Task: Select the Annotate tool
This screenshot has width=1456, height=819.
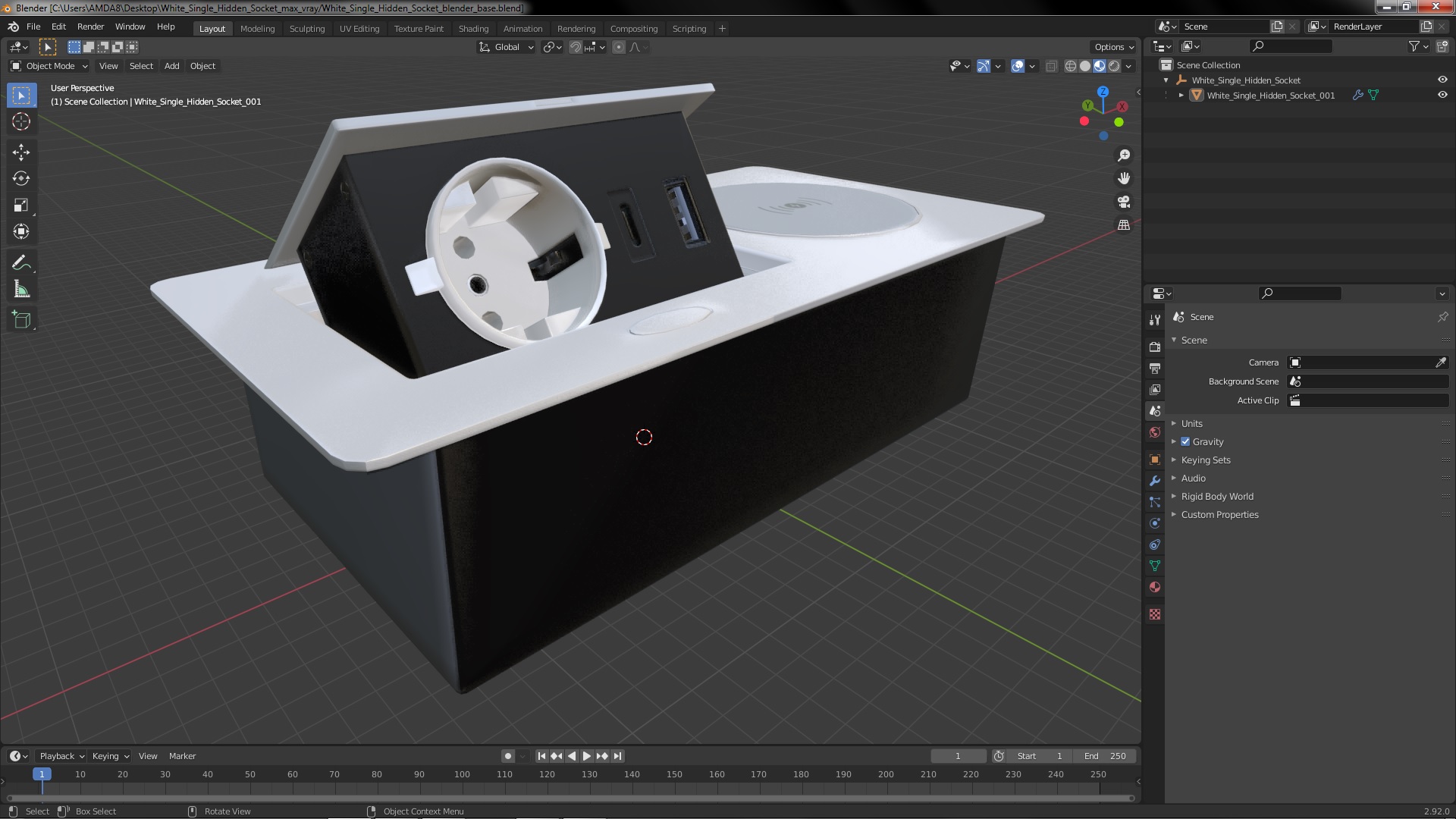Action: pyautogui.click(x=21, y=263)
